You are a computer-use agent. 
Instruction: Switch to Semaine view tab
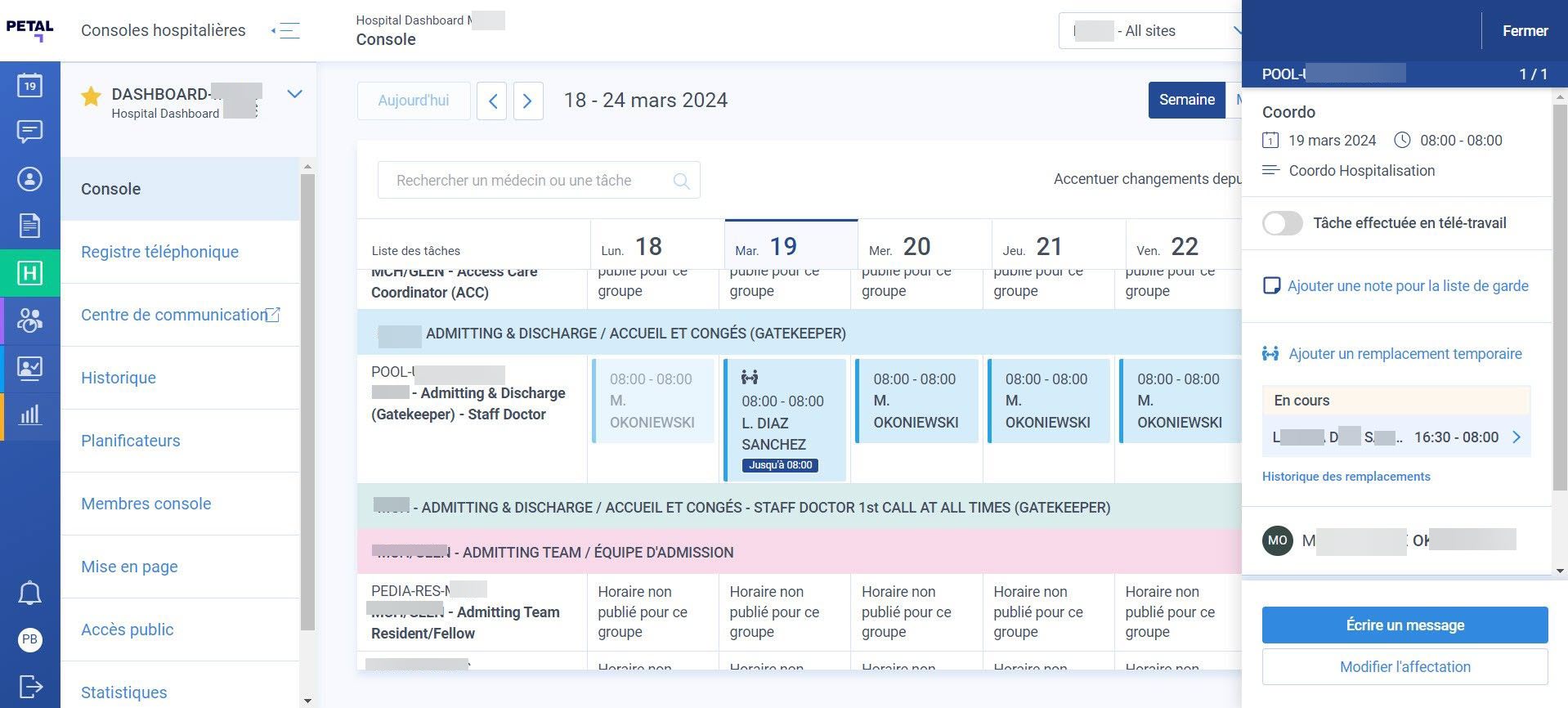(x=1186, y=100)
